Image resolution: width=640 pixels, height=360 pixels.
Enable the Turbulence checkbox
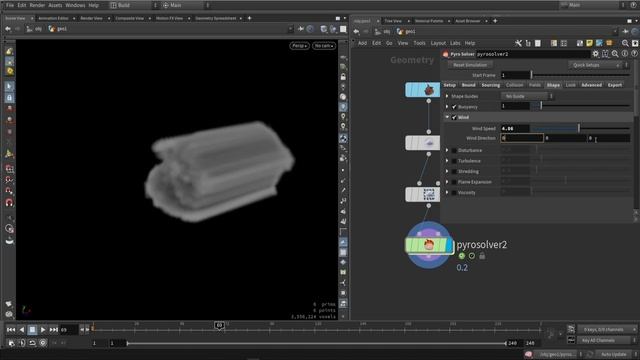454,161
